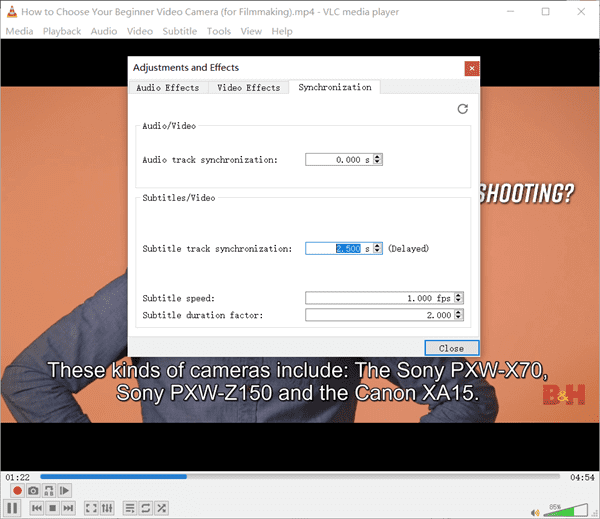Toggle fullscreen video mode
This screenshot has height=519, width=600.
point(91,508)
